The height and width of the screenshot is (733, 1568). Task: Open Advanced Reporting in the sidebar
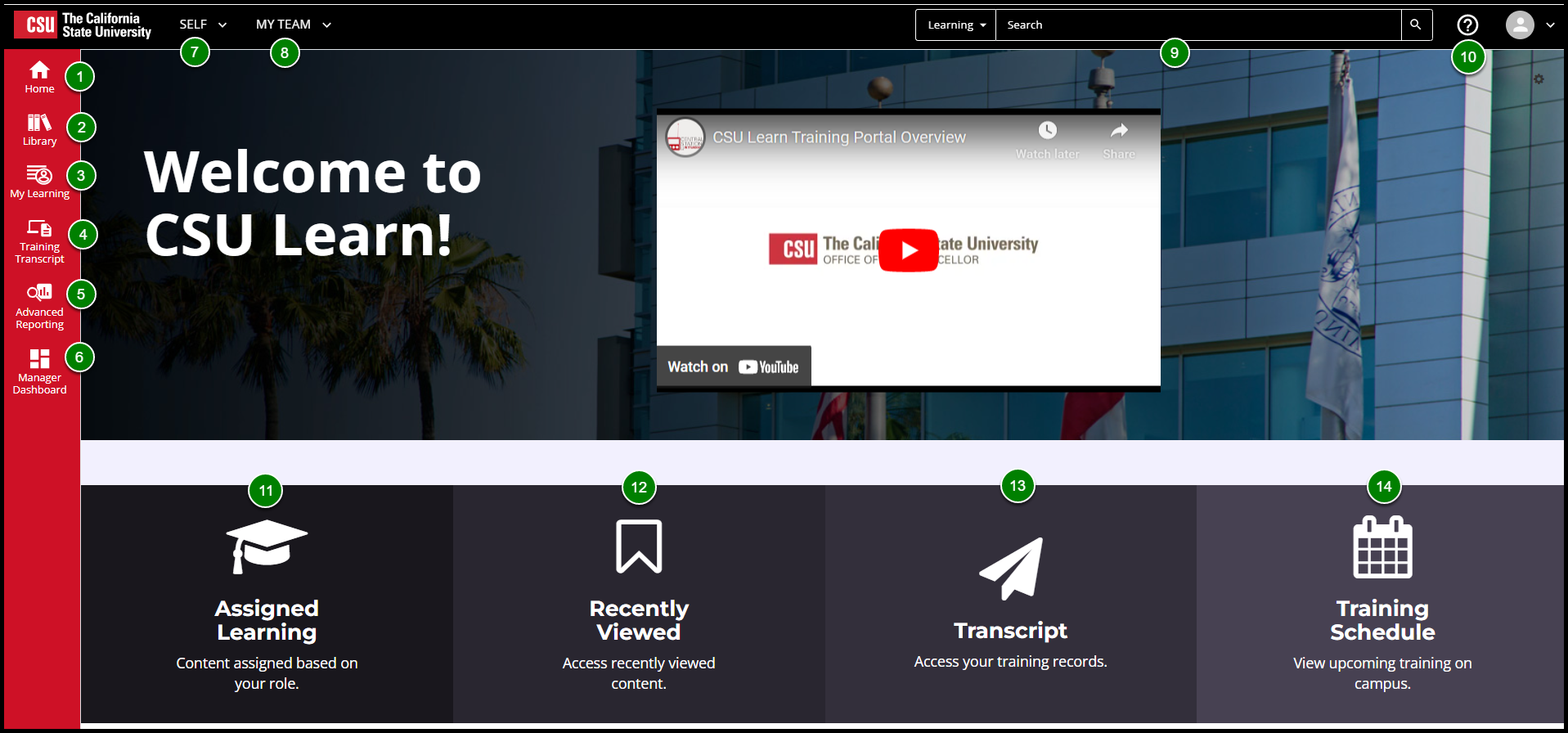[39, 307]
